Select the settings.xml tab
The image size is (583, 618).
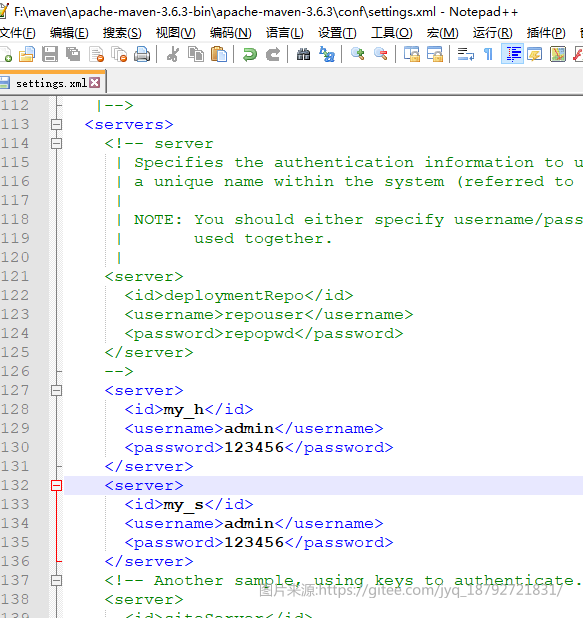51,83
